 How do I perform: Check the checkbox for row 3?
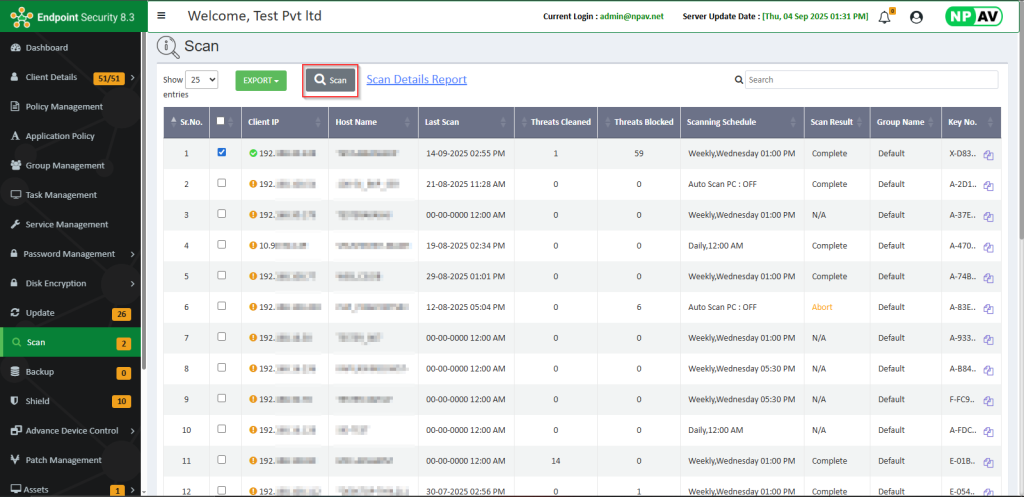pos(221,214)
